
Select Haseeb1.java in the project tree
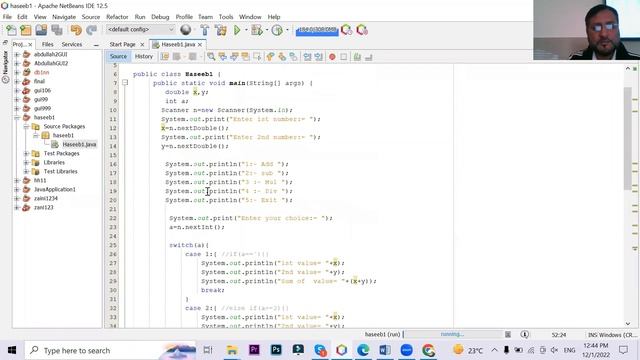[79, 144]
